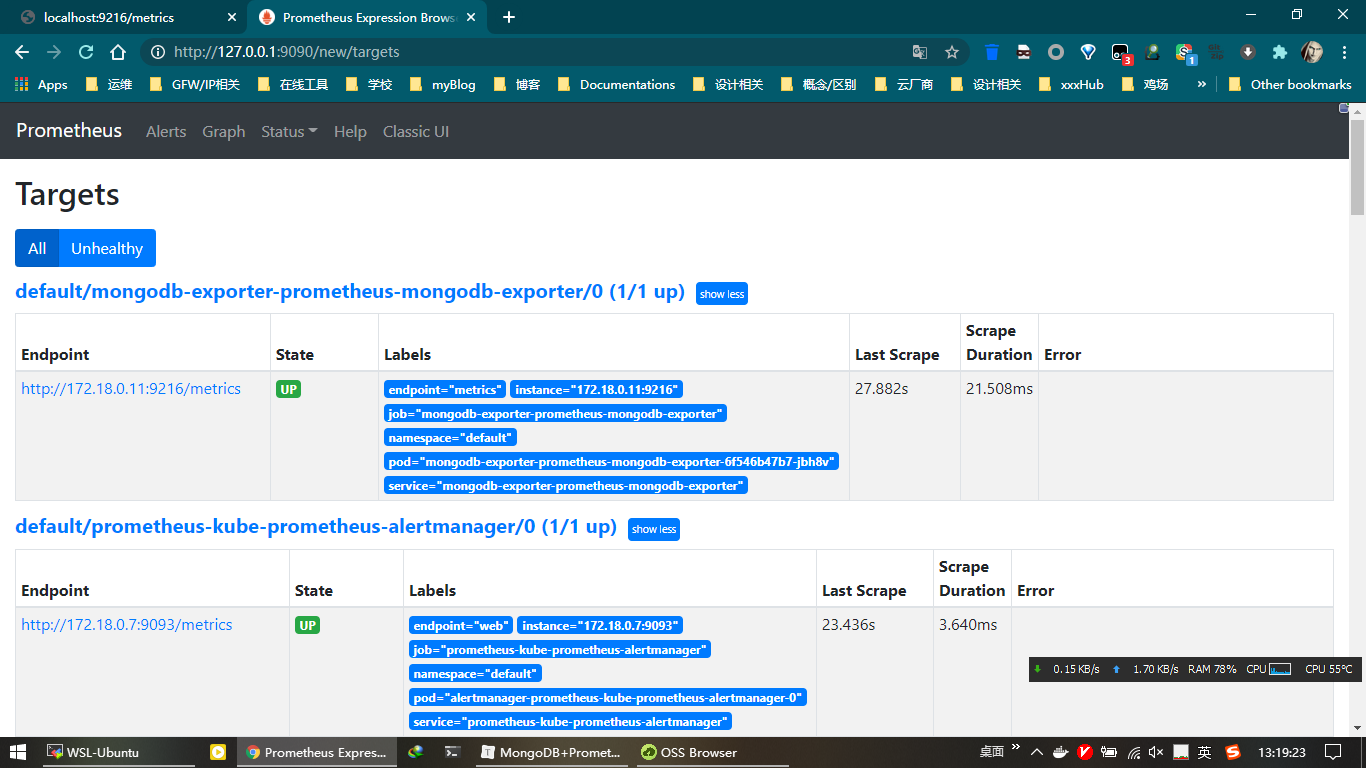1366x768 pixels.
Task: Click the site information icon in address bar
Action: 158,52
